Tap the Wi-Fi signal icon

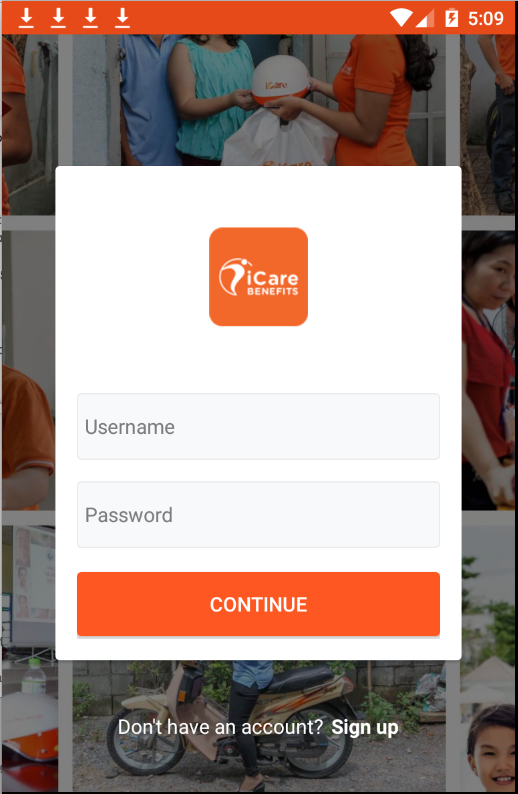pyautogui.click(x=401, y=18)
